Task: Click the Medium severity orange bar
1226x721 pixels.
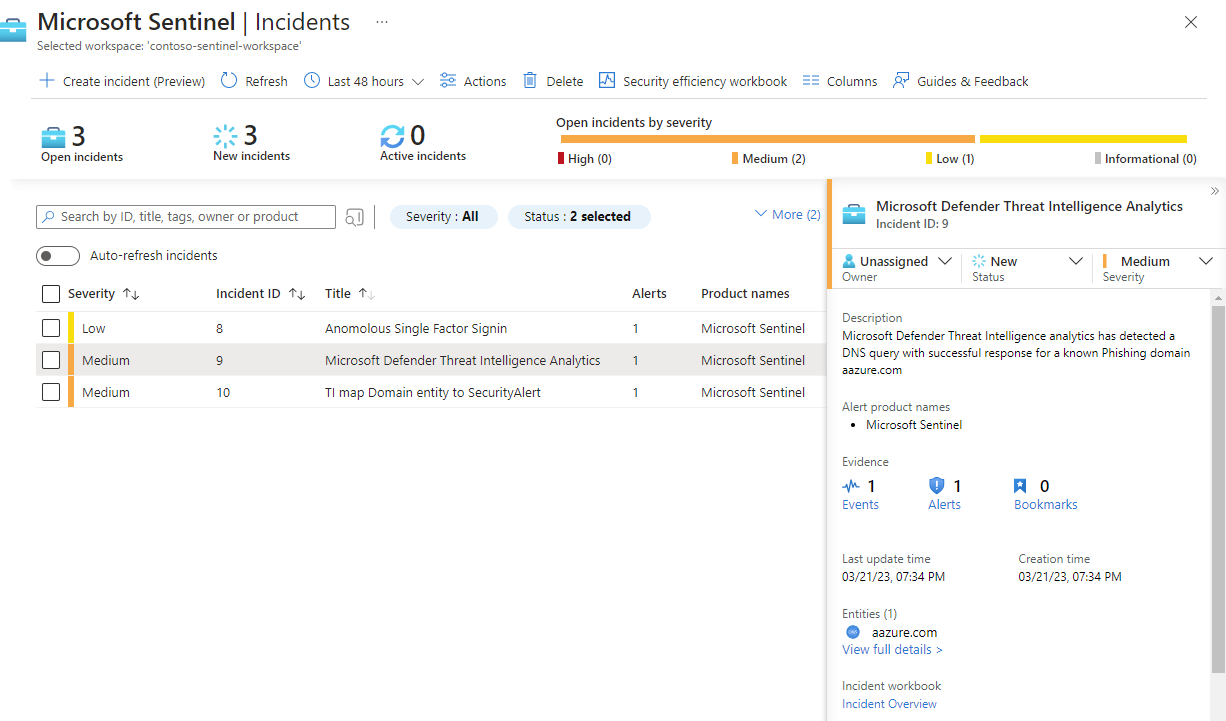Action: click(765, 139)
